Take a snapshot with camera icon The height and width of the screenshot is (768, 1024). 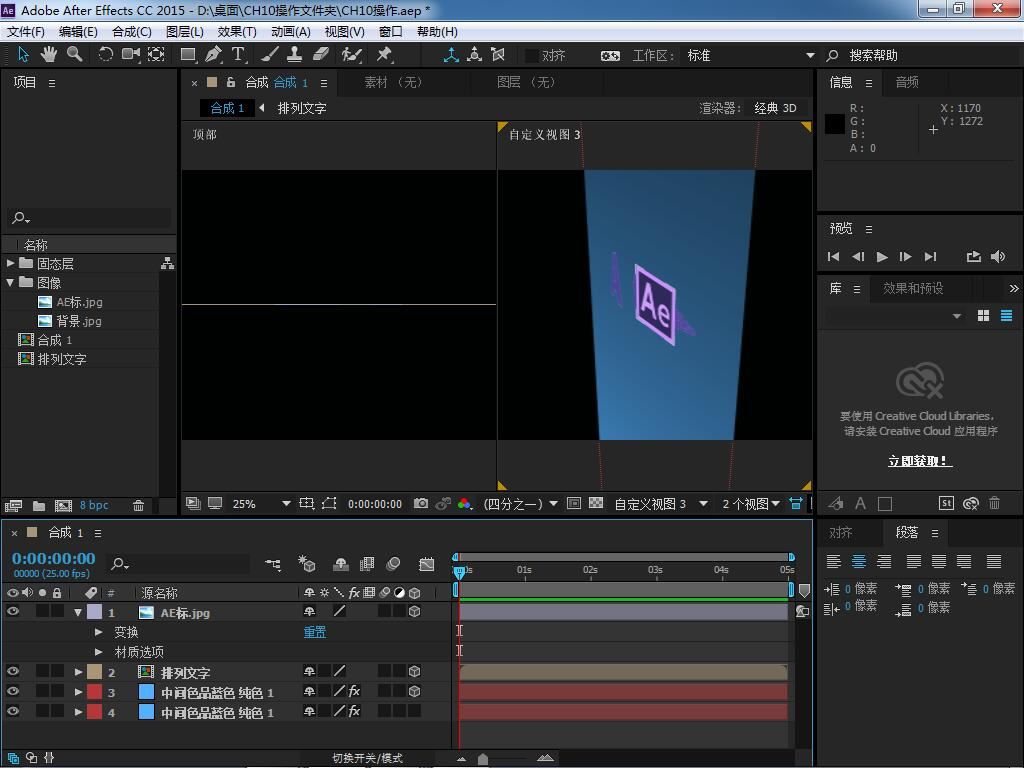(421, 504)
